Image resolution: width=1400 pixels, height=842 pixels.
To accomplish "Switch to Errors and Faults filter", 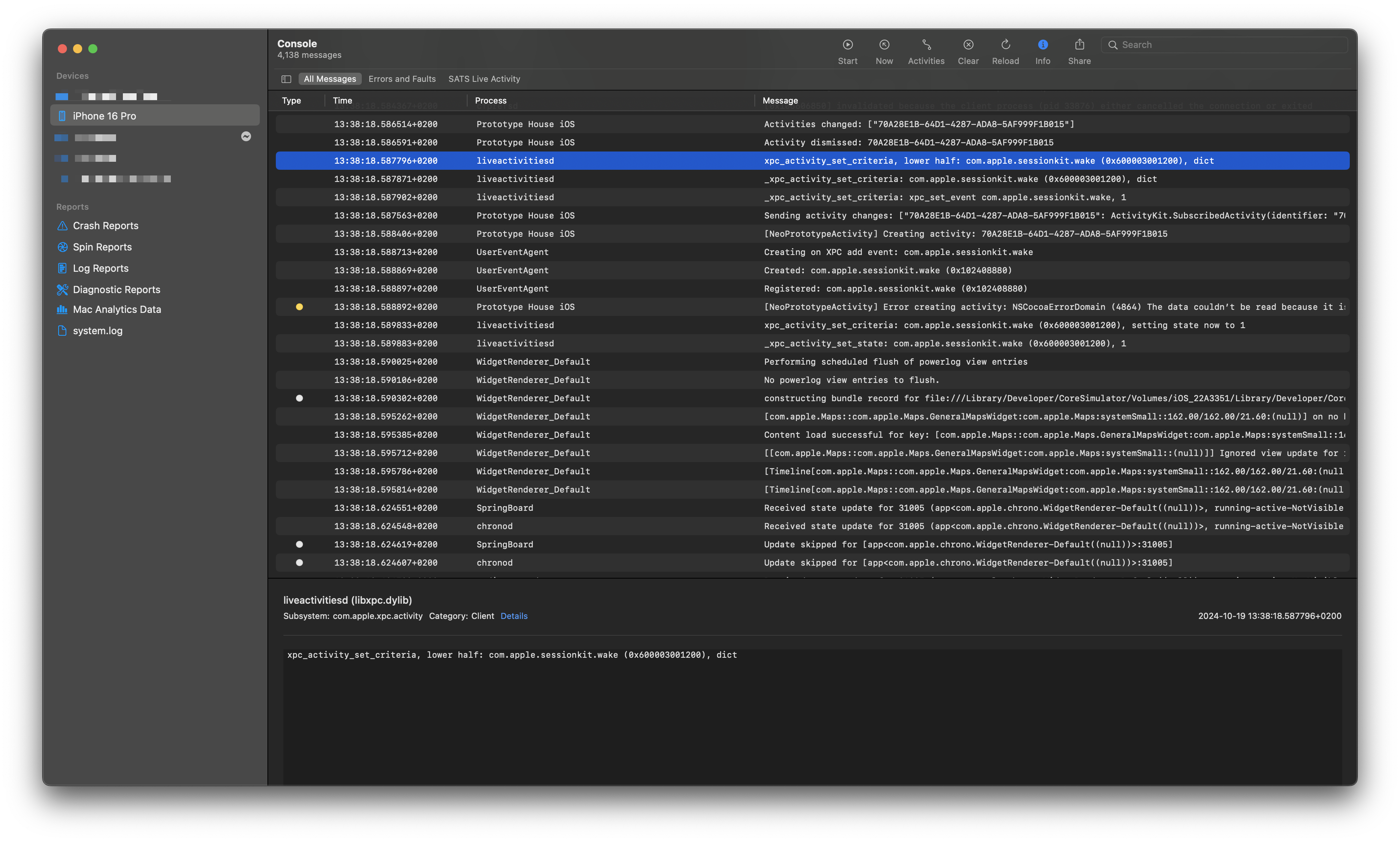I will (402, 79).
